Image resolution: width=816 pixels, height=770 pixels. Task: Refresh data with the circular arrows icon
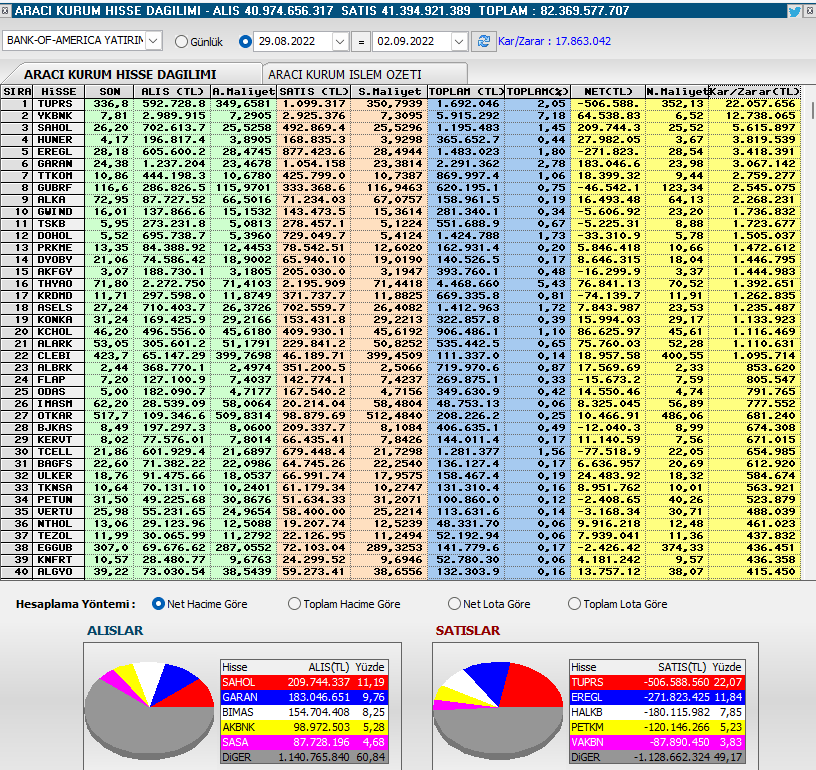[x=483, y=41]
